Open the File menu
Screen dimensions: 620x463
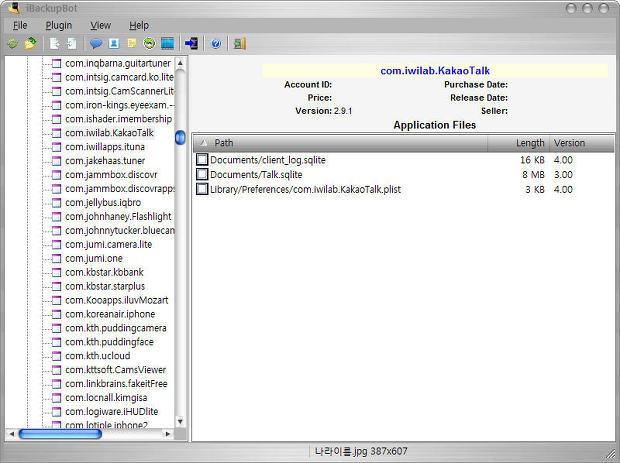point(20,26)
